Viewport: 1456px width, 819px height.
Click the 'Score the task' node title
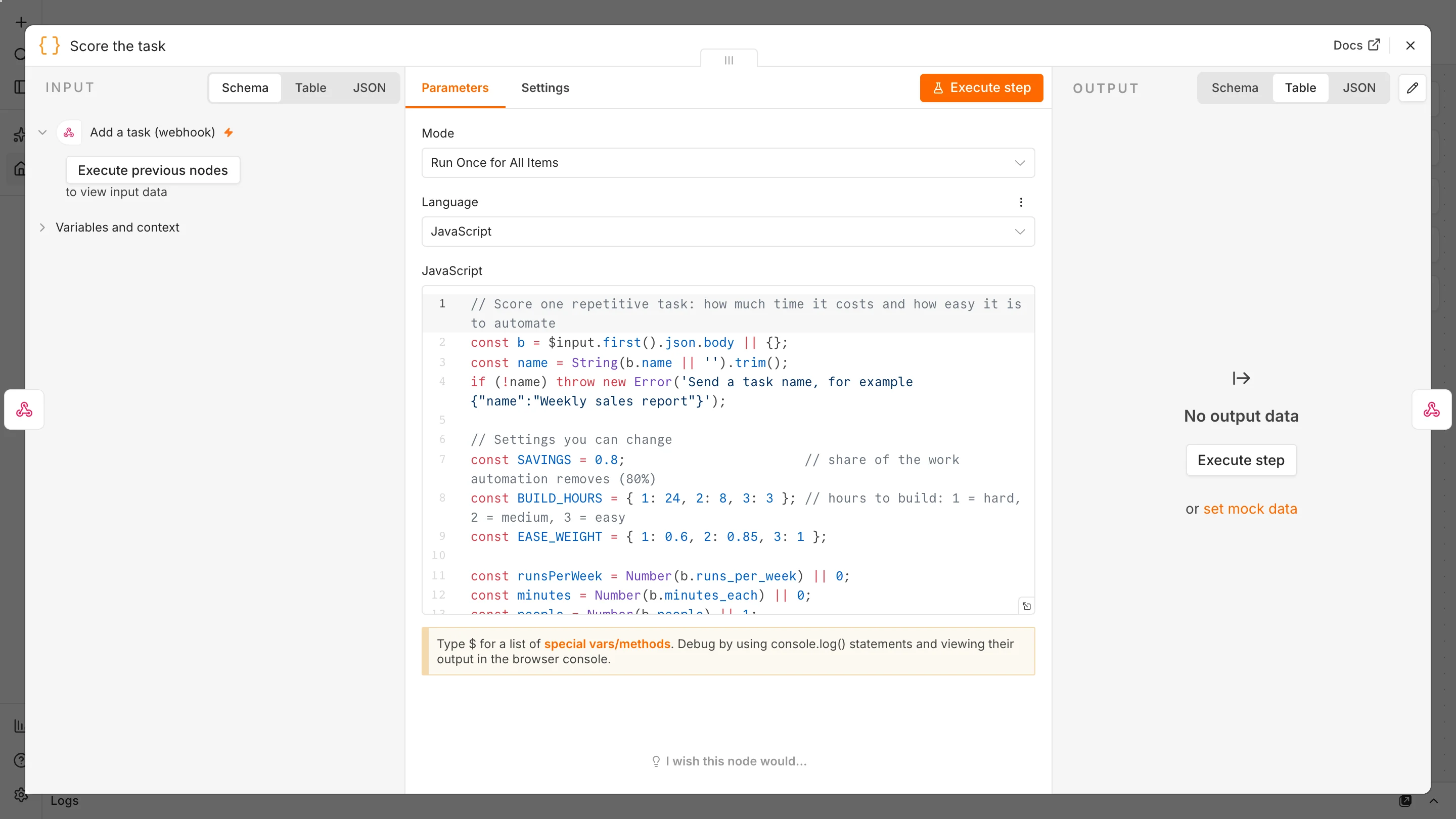(118, 46)
